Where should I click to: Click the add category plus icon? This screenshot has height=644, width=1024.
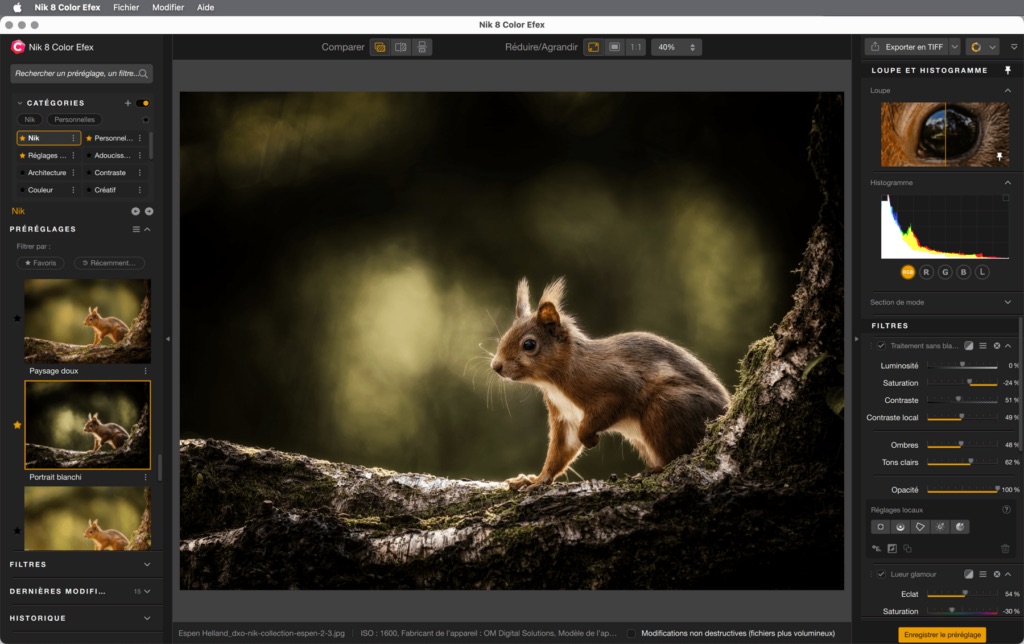pyautogui.click(x=127, y=103)
